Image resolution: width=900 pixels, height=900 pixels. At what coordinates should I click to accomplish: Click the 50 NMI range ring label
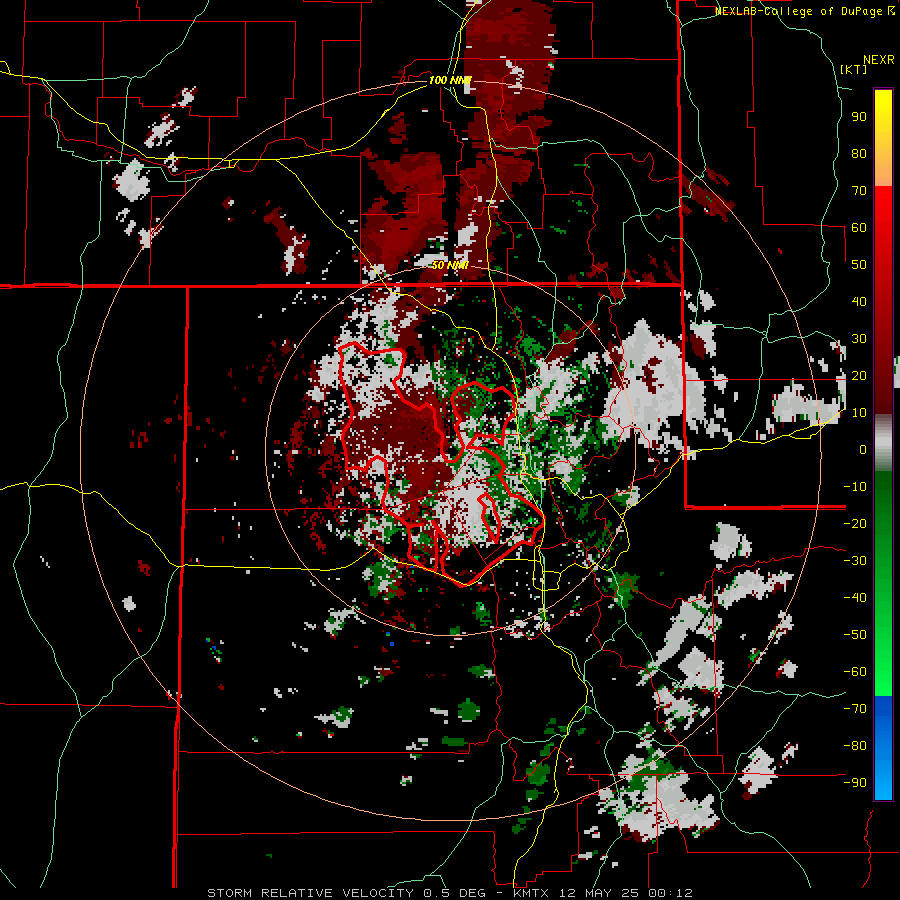(450, 265)
